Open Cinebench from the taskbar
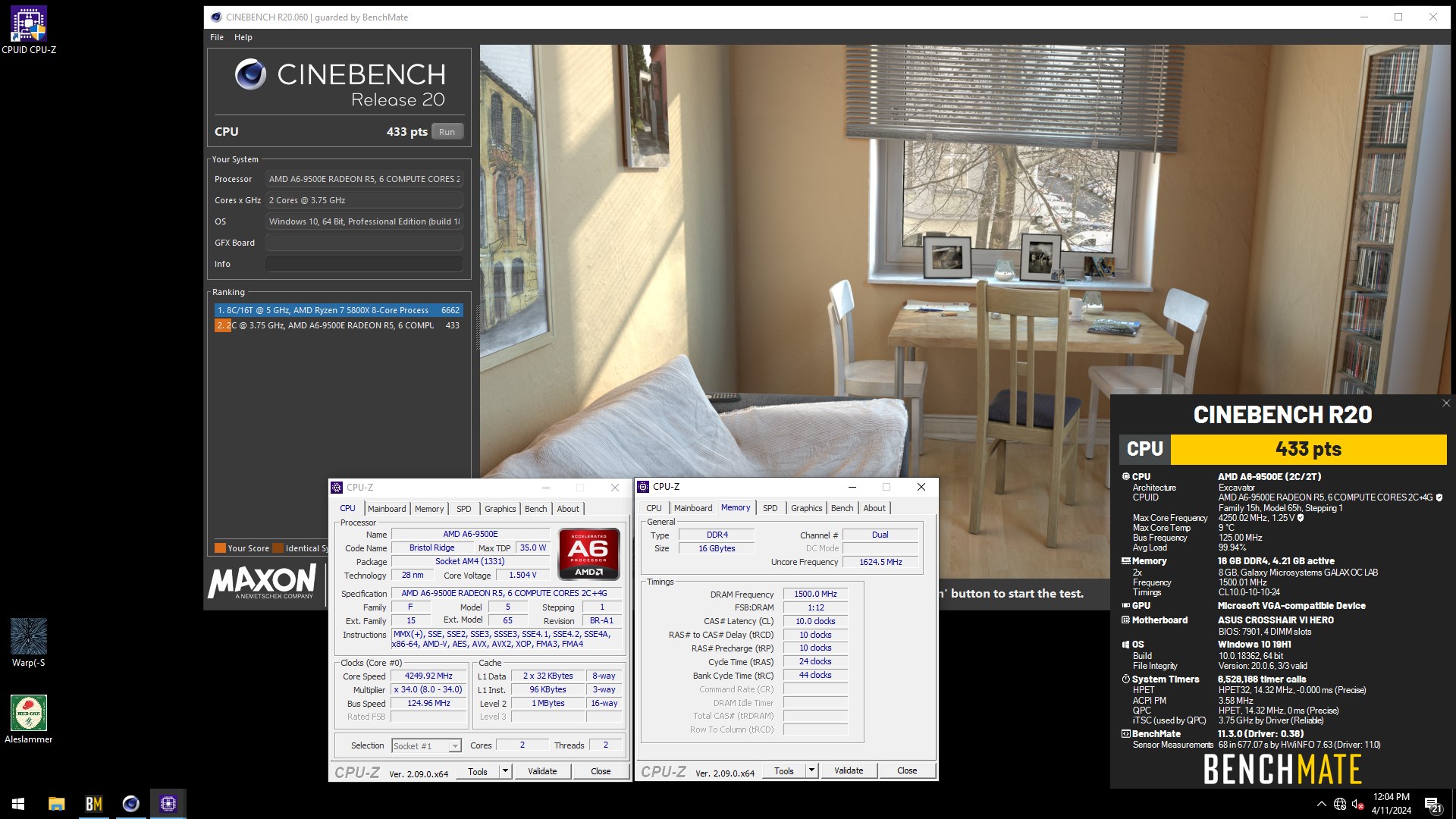Viewport: 1456px width, 819px height. (130, 804)
